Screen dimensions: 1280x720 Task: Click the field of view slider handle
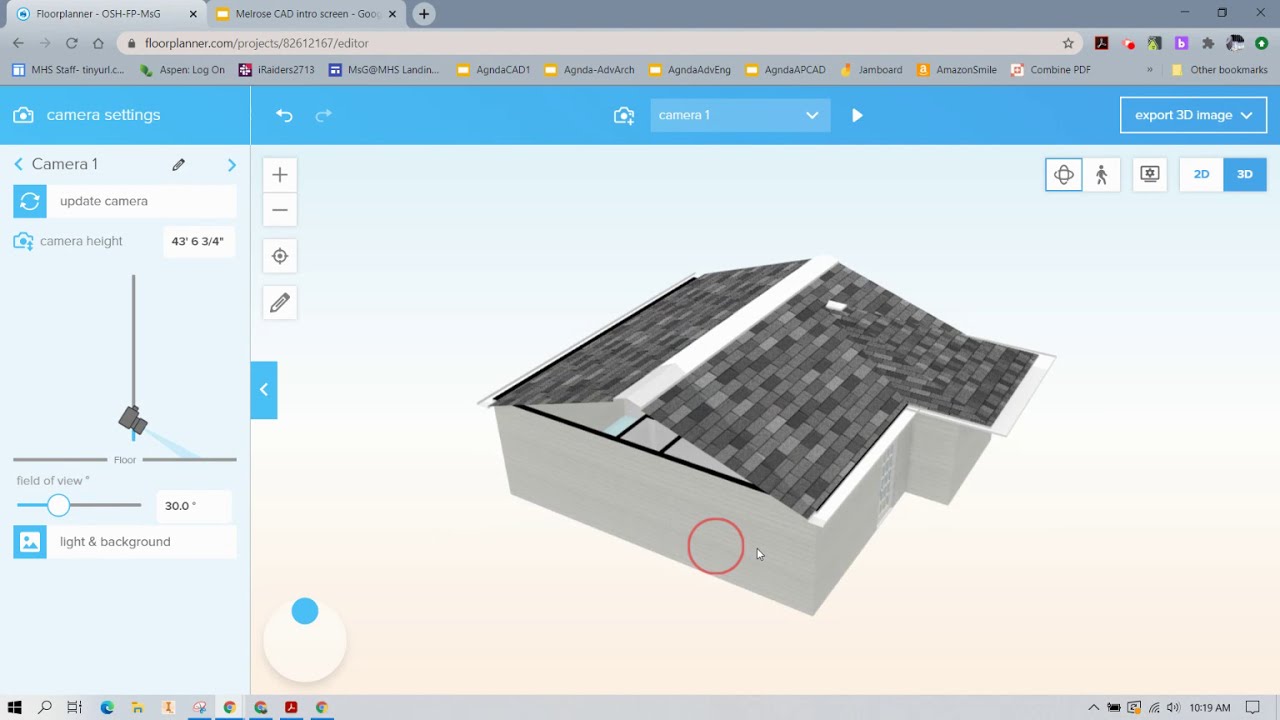(x=58, y=505)
